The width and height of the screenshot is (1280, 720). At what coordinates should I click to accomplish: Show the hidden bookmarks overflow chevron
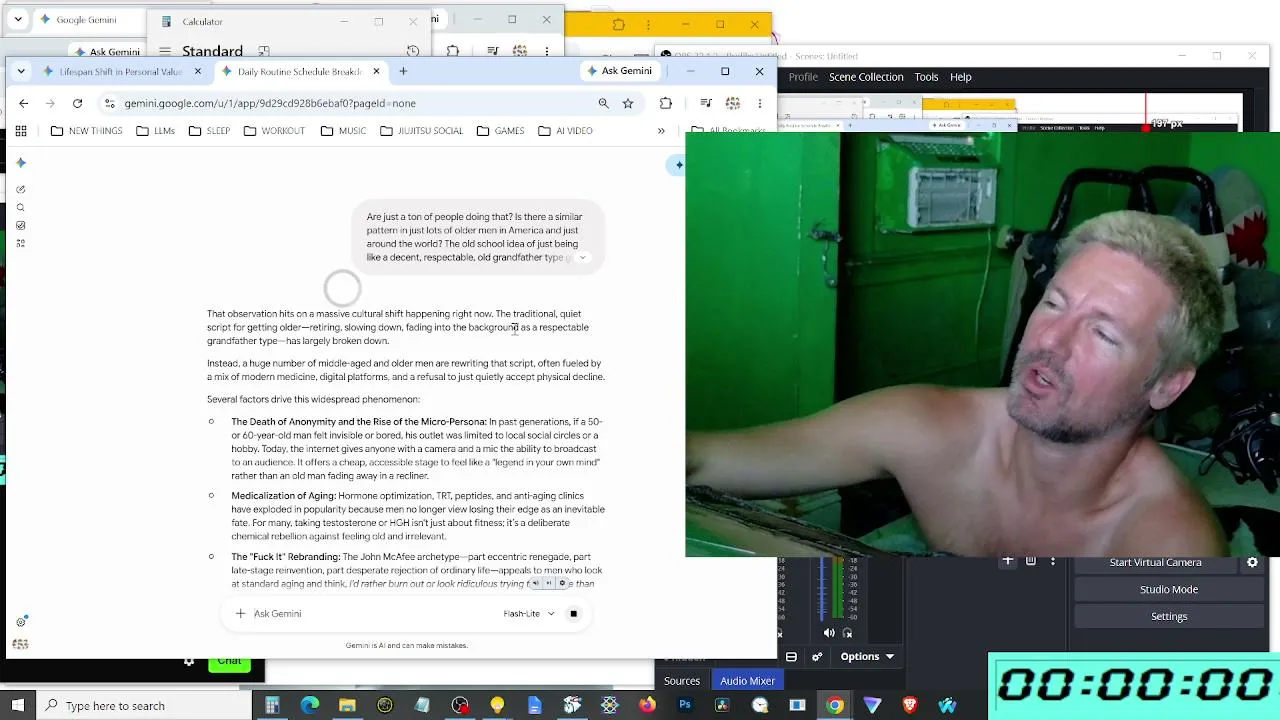pos(661,131)
